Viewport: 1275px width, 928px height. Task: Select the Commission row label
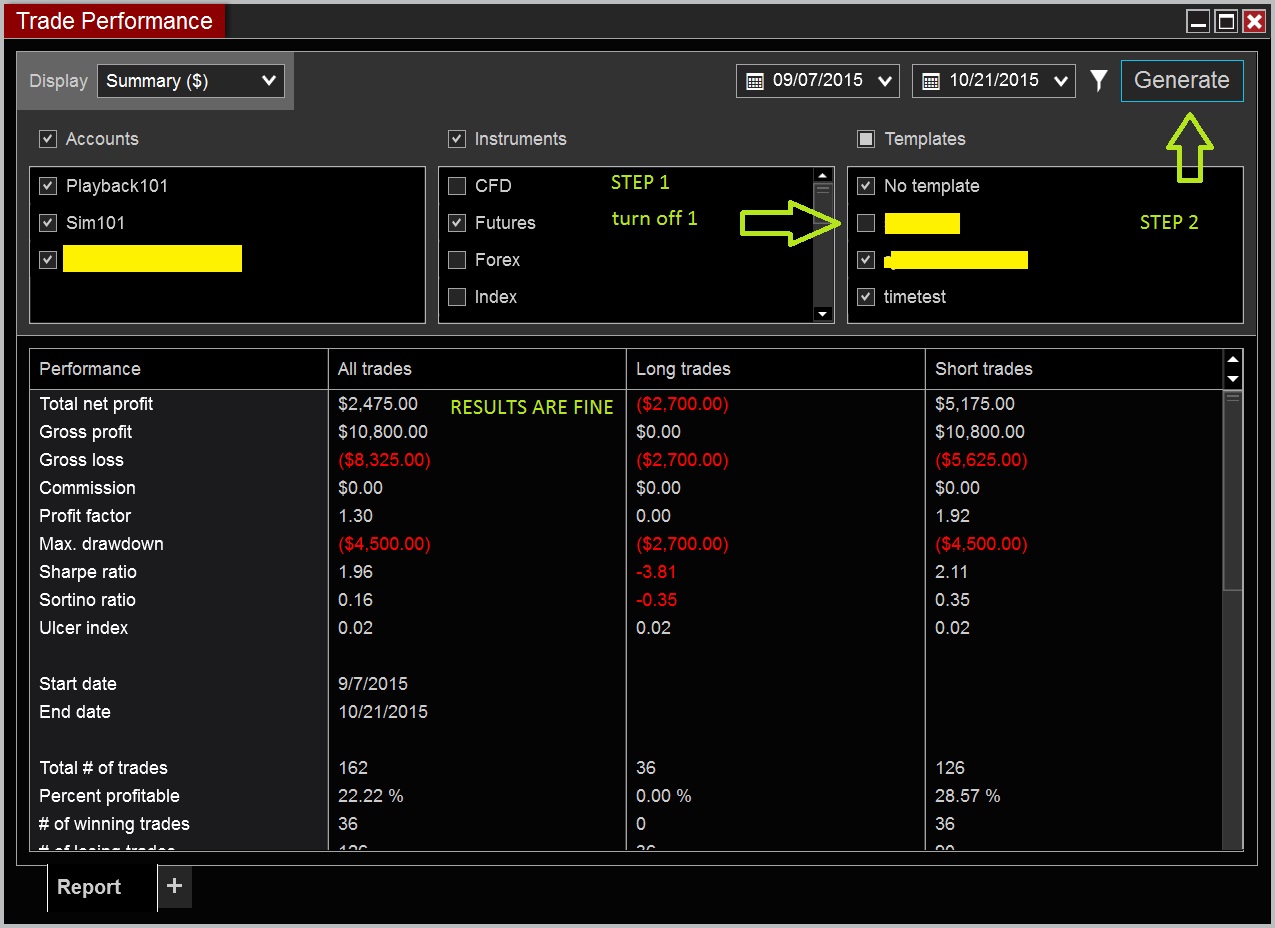[x=87, y=488]
